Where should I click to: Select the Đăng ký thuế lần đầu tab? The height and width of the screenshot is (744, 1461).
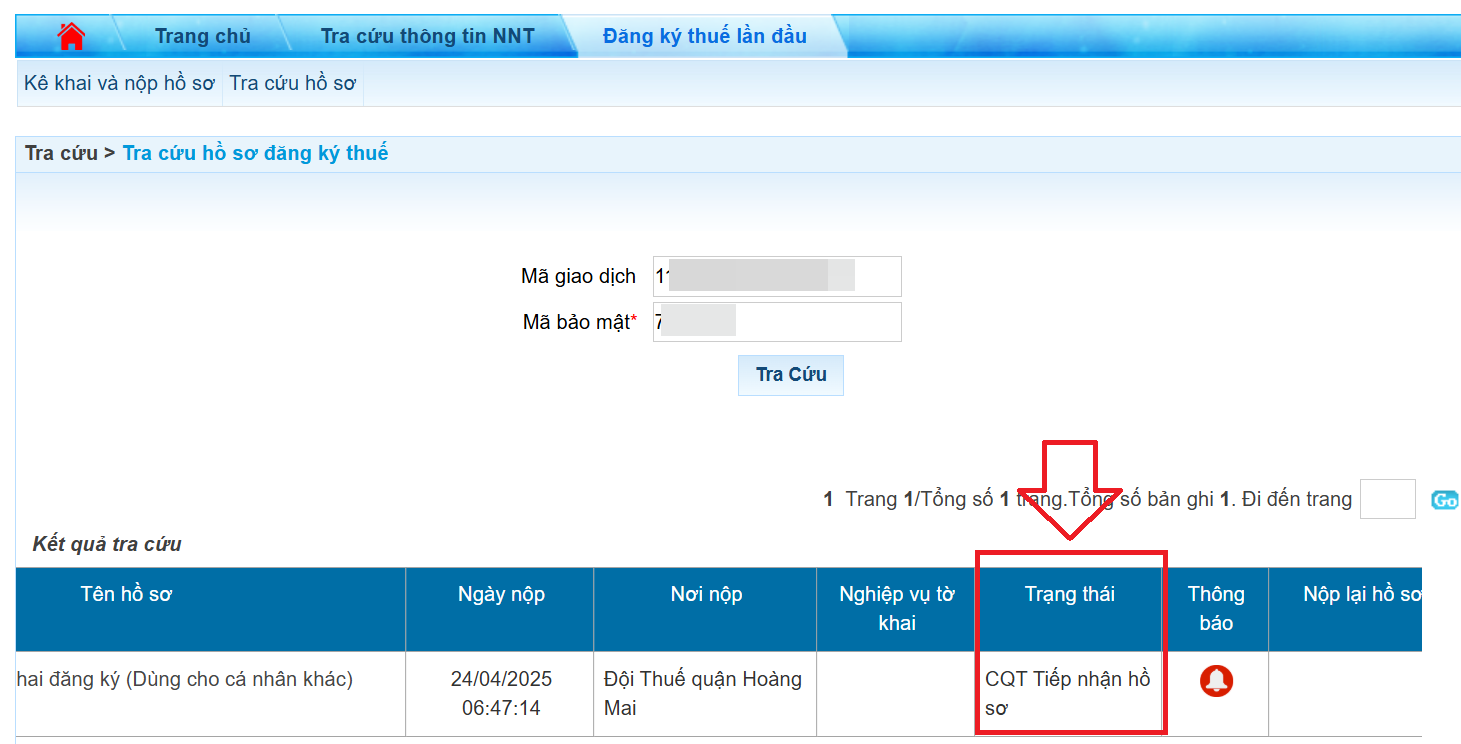point(704,36)
